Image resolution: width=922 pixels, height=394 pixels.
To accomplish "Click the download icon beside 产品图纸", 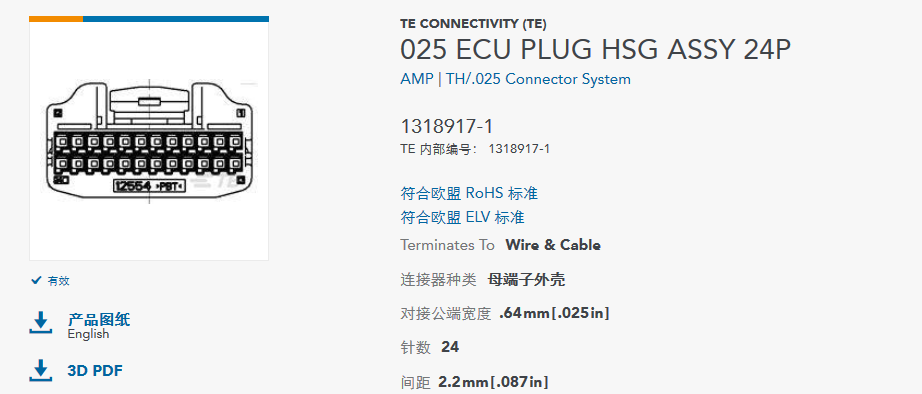I will pyautogui.click(x=41, y=323).
